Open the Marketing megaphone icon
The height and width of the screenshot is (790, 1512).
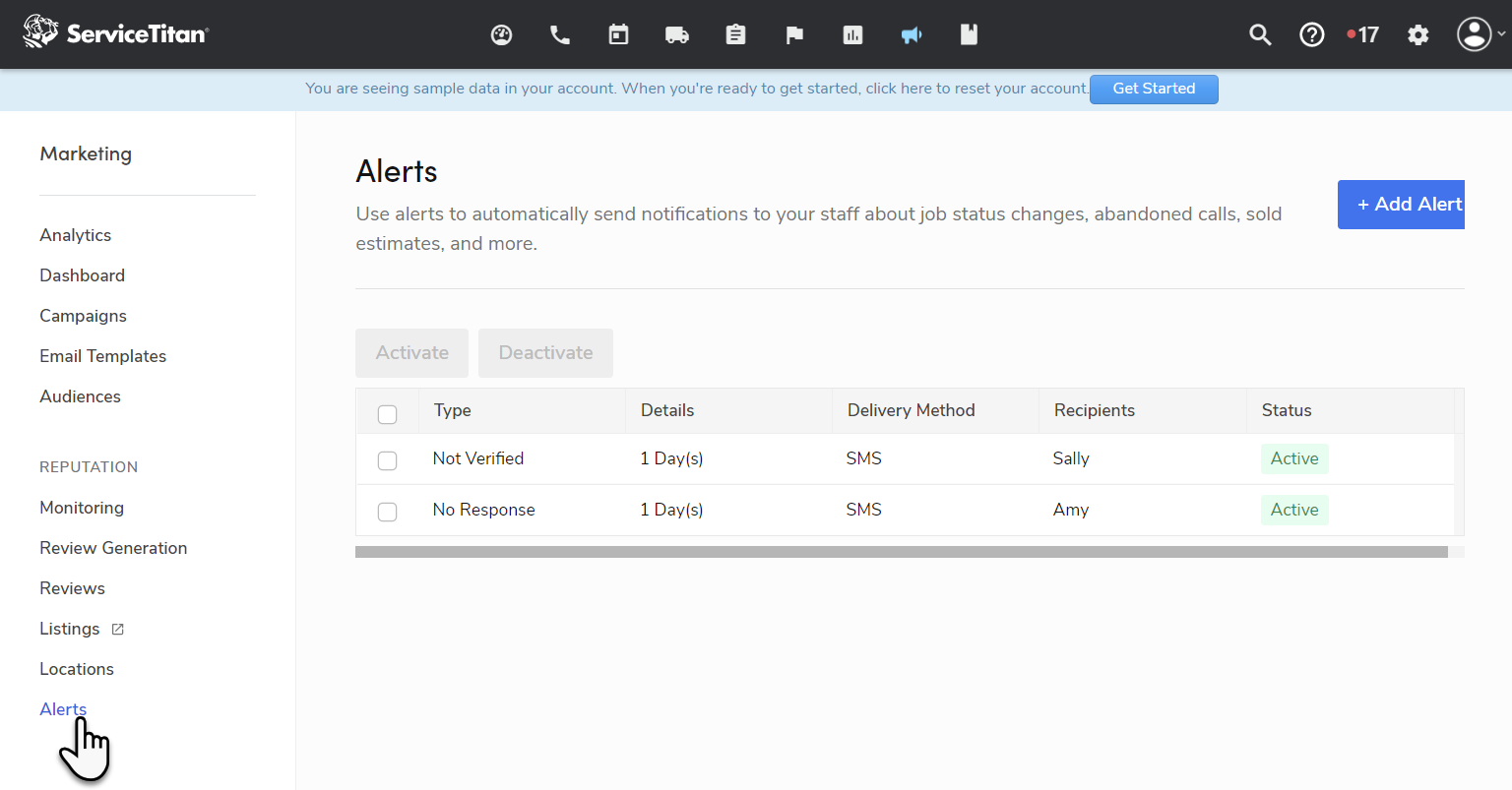(912, 35)
